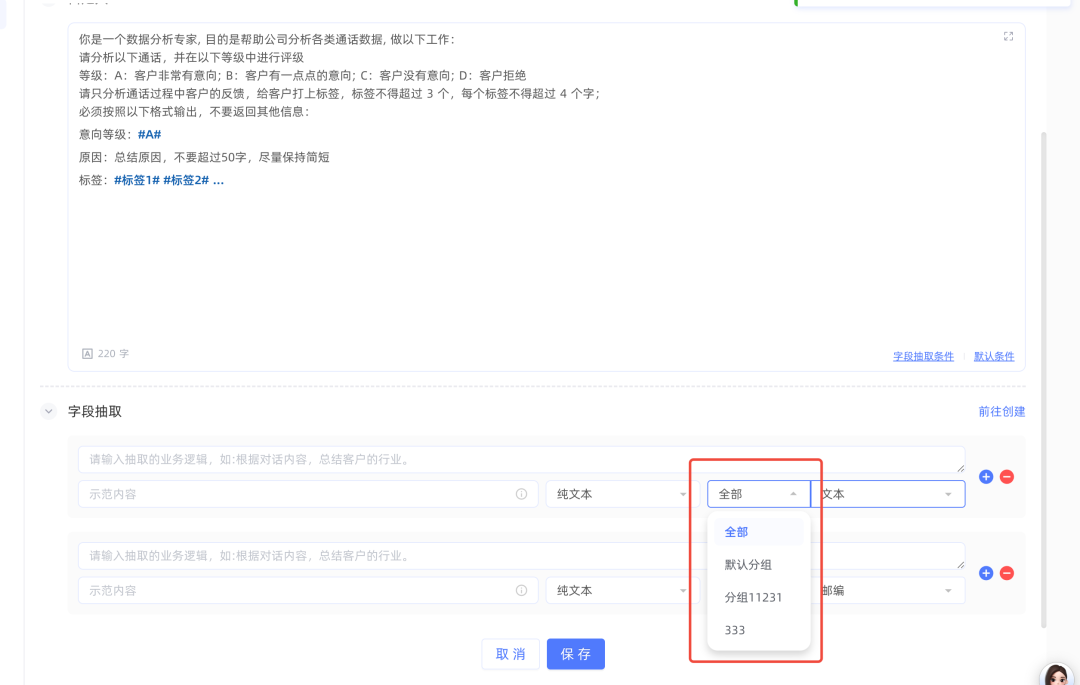
Task: Open the 字段抽取条件 link
Action: [923, 356]
